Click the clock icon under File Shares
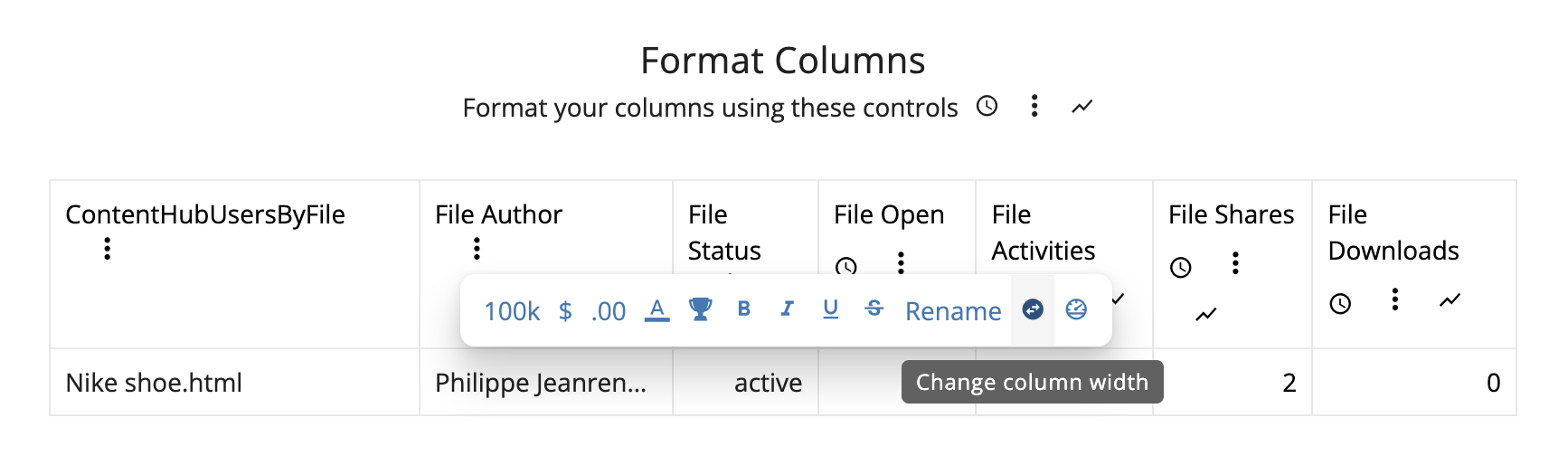 (x=1181, y=268)
